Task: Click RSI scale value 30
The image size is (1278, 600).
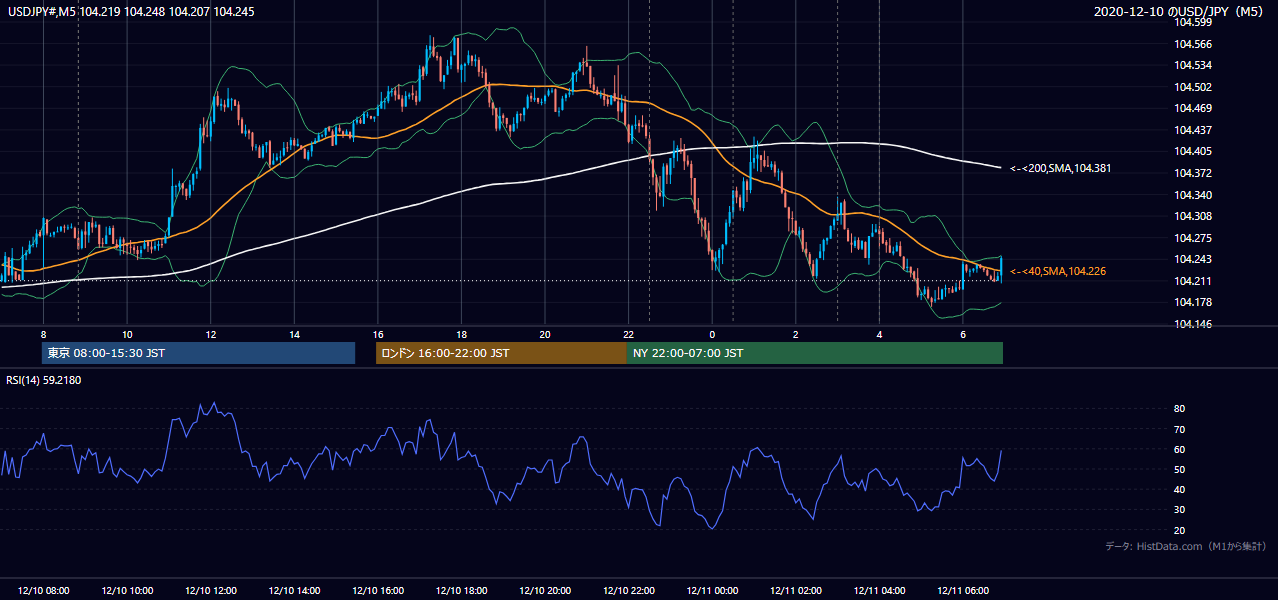Action: coord(1179,510)
